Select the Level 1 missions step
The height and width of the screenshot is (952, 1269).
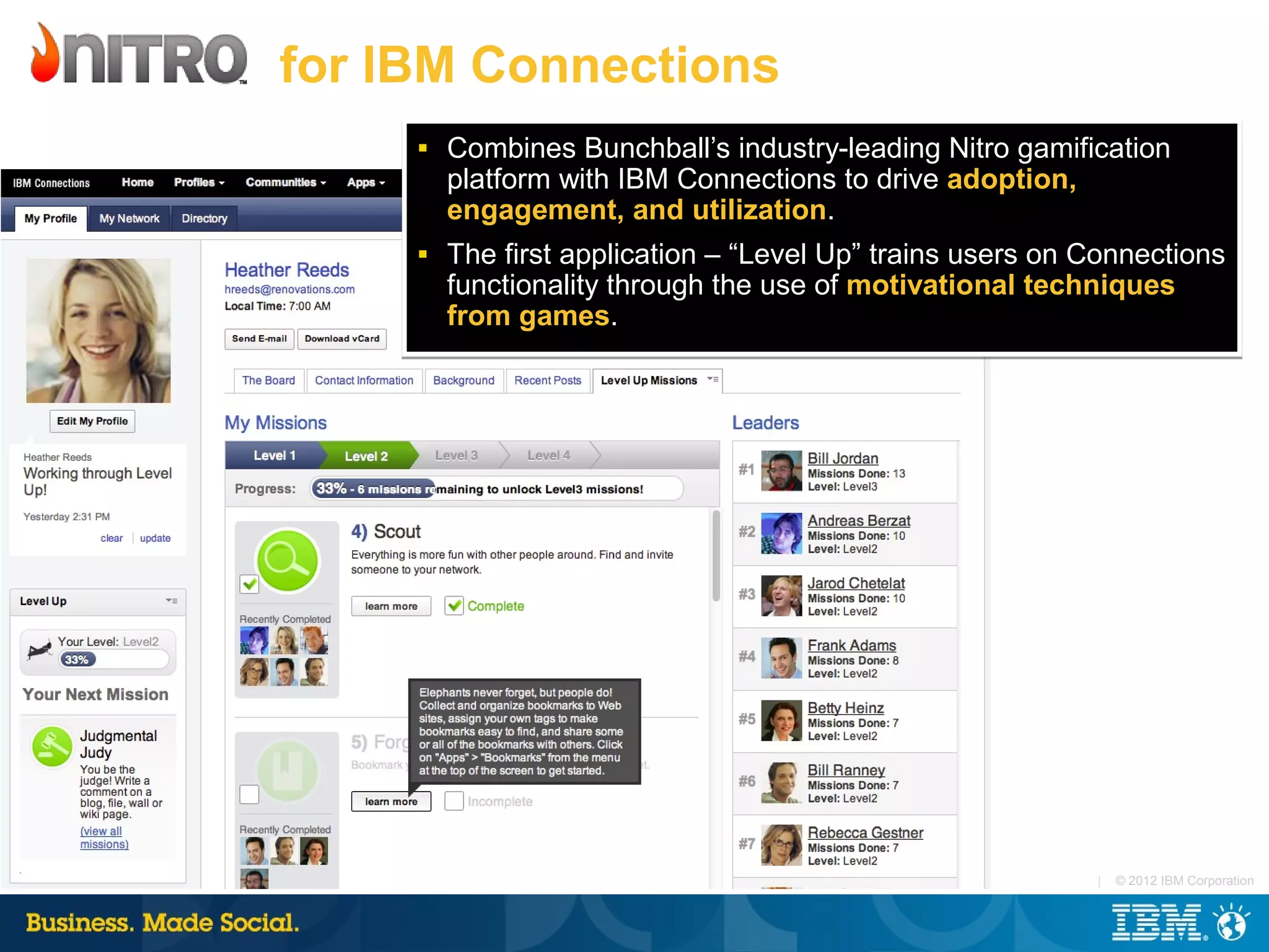point(274,455)
